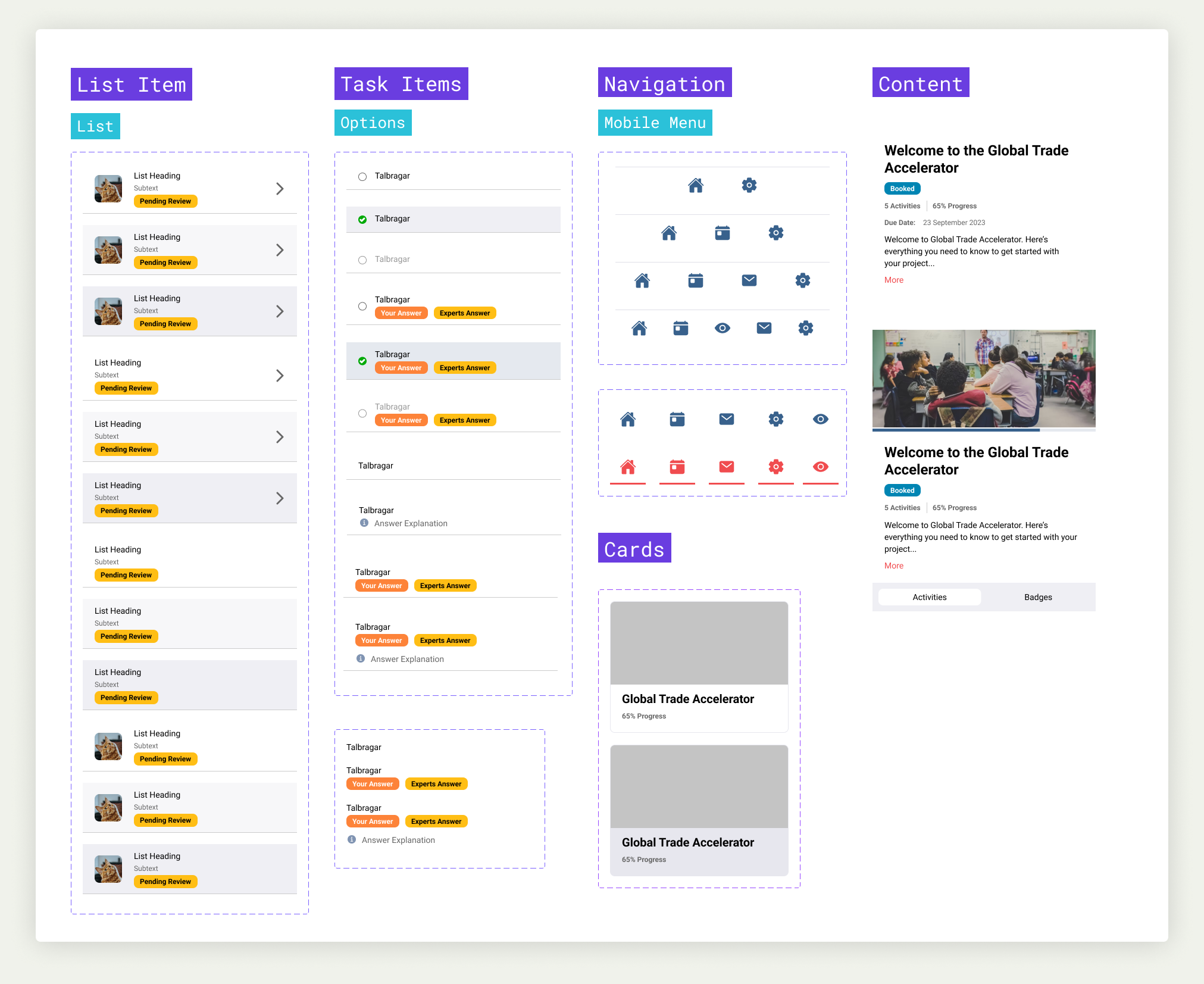Select the checked Talbragar radio button
Image resolution: width=1204 pixels, height=984 pixels.
click(362, 218)
